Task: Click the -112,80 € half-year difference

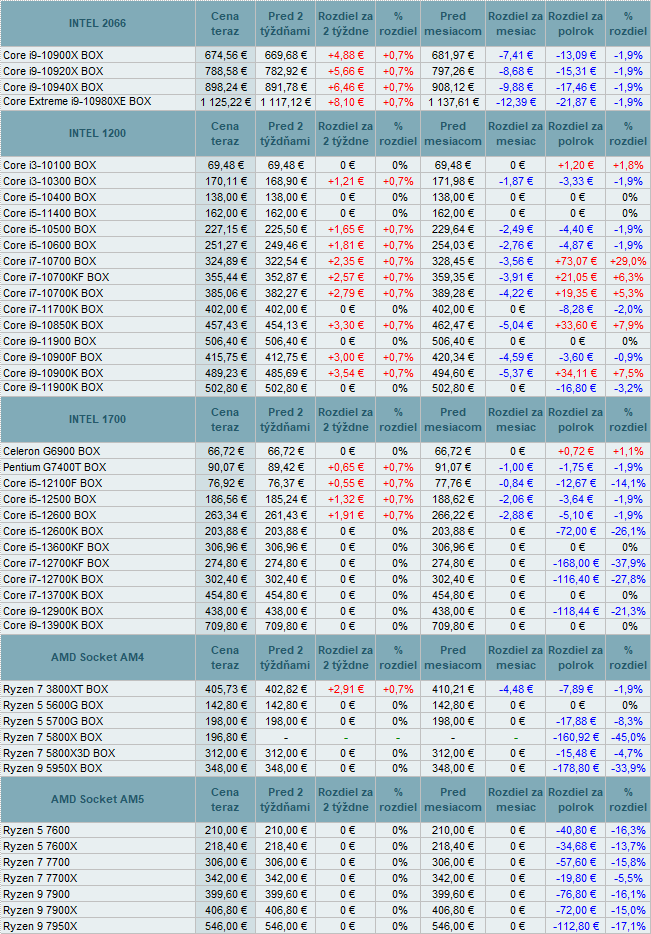Action: (x=575, y=927)
